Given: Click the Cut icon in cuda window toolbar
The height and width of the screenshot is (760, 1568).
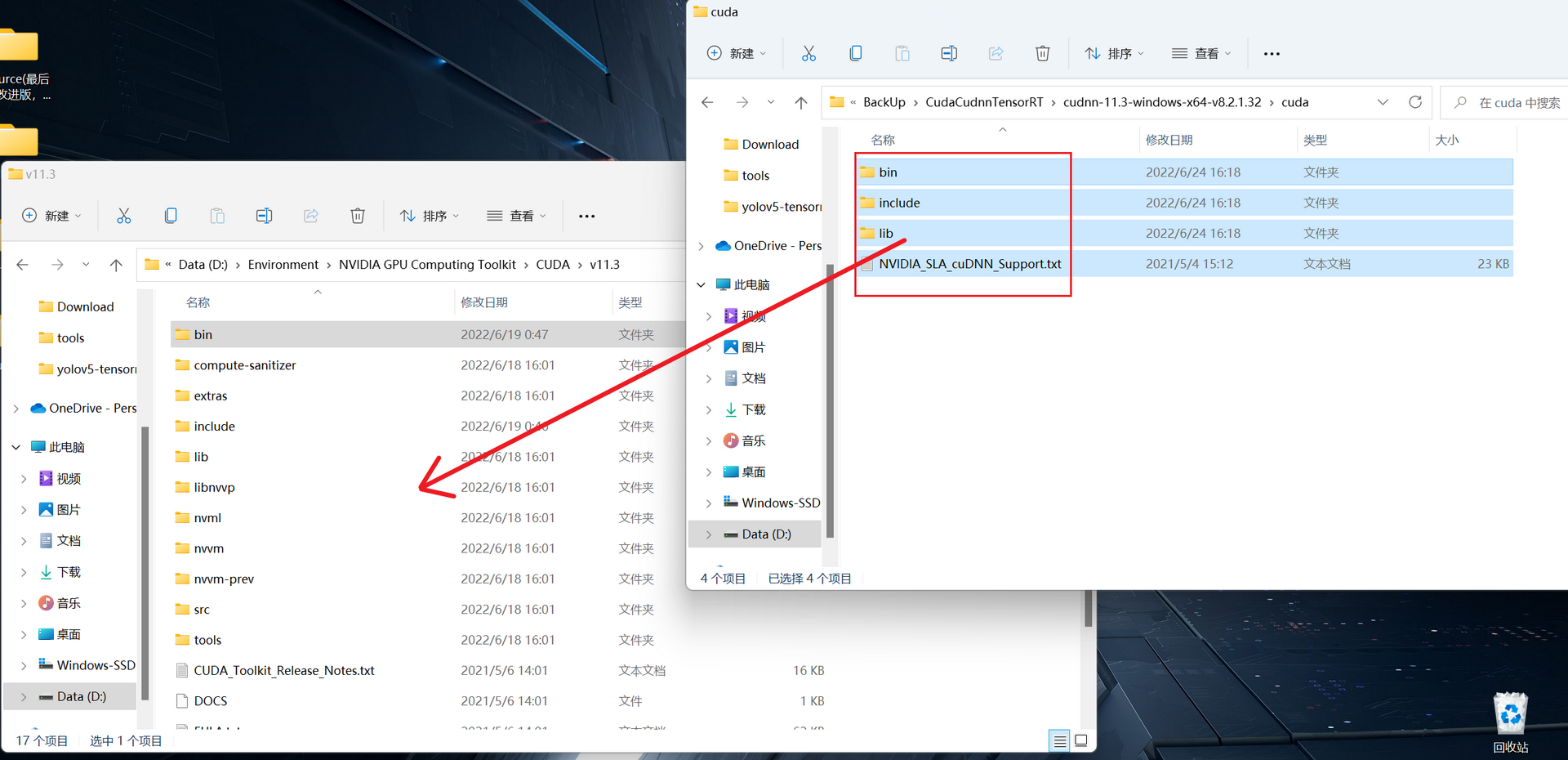Looking at the screenshot, I should 808,53.
